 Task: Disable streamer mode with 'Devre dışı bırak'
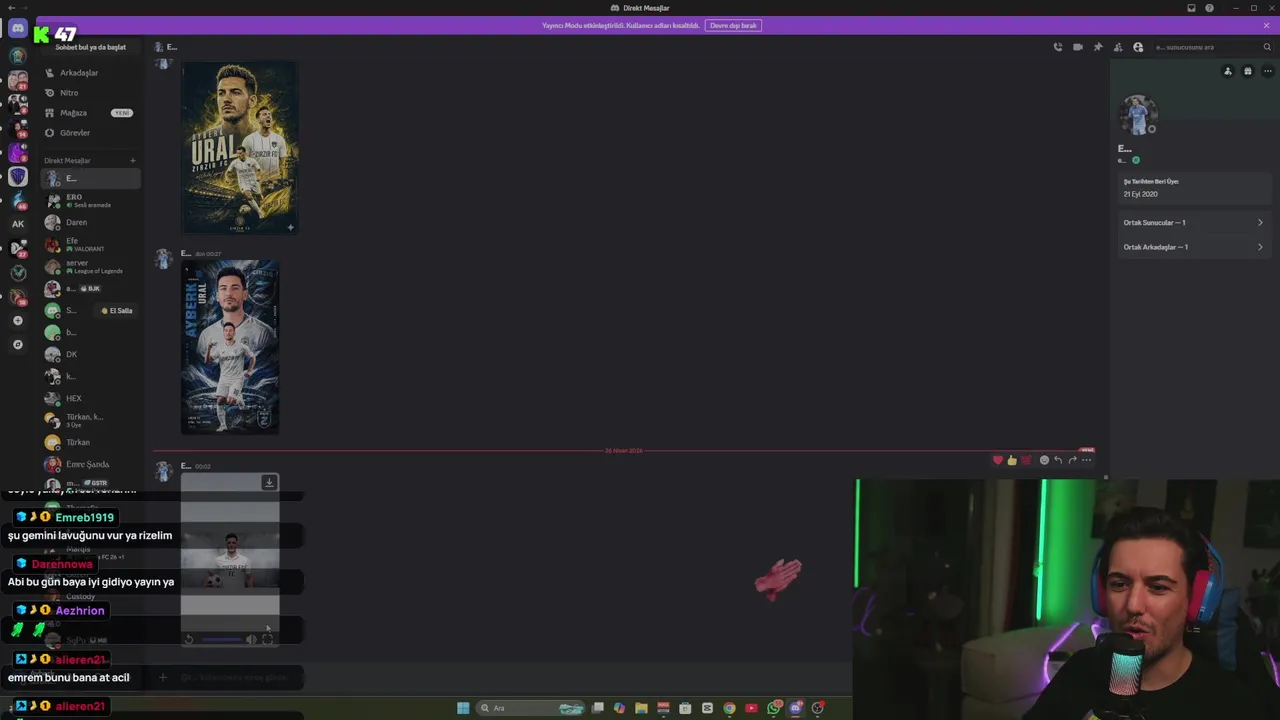[x=734, y=25]
